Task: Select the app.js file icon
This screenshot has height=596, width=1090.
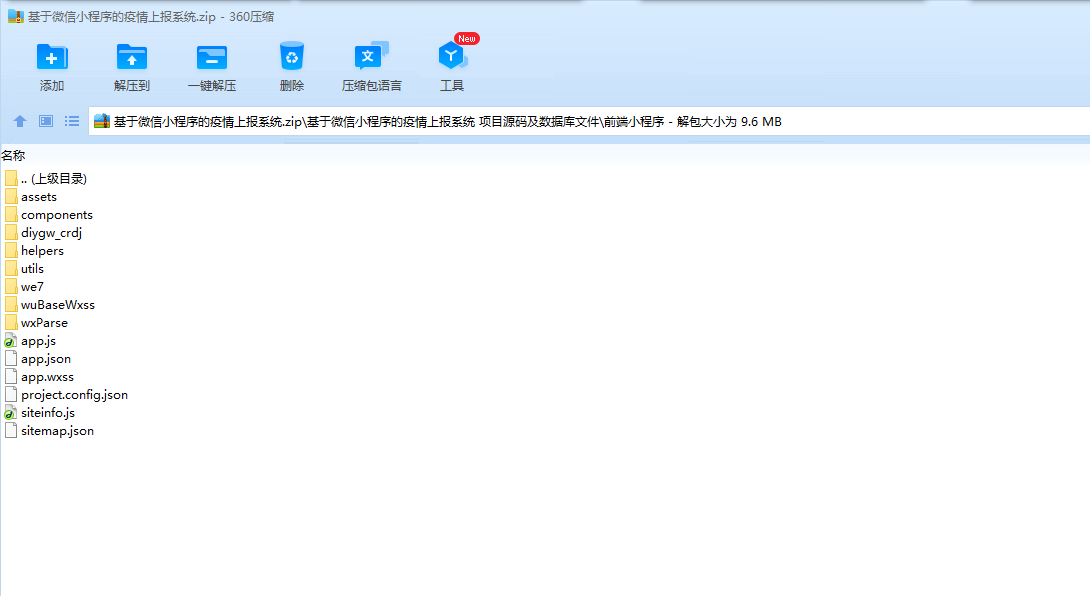Action: click(10, 341)
